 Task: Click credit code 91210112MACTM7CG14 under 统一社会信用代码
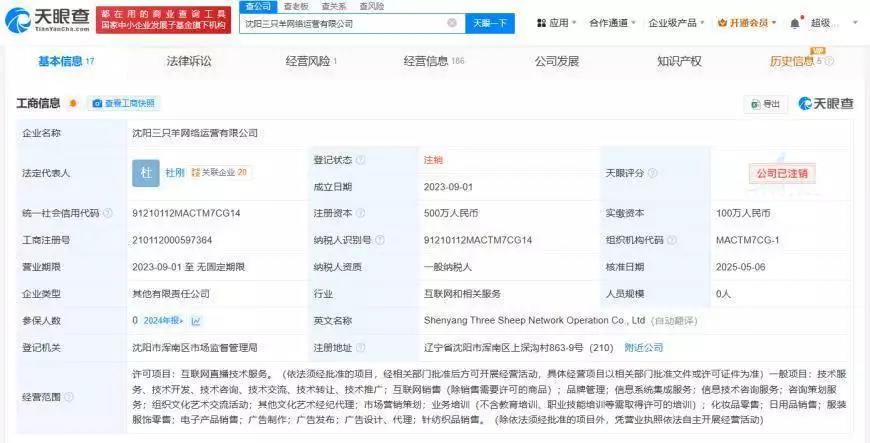point(186,213)
